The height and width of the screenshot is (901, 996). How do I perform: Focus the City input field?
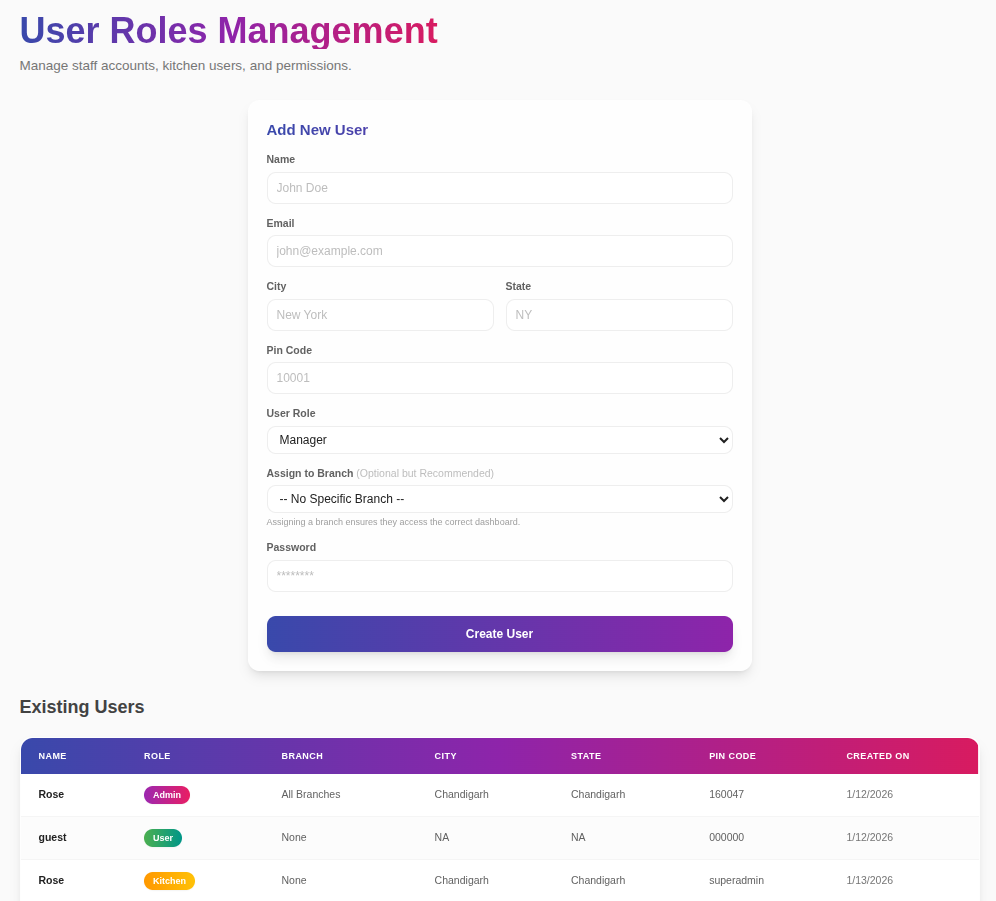(x=380, y=314)
